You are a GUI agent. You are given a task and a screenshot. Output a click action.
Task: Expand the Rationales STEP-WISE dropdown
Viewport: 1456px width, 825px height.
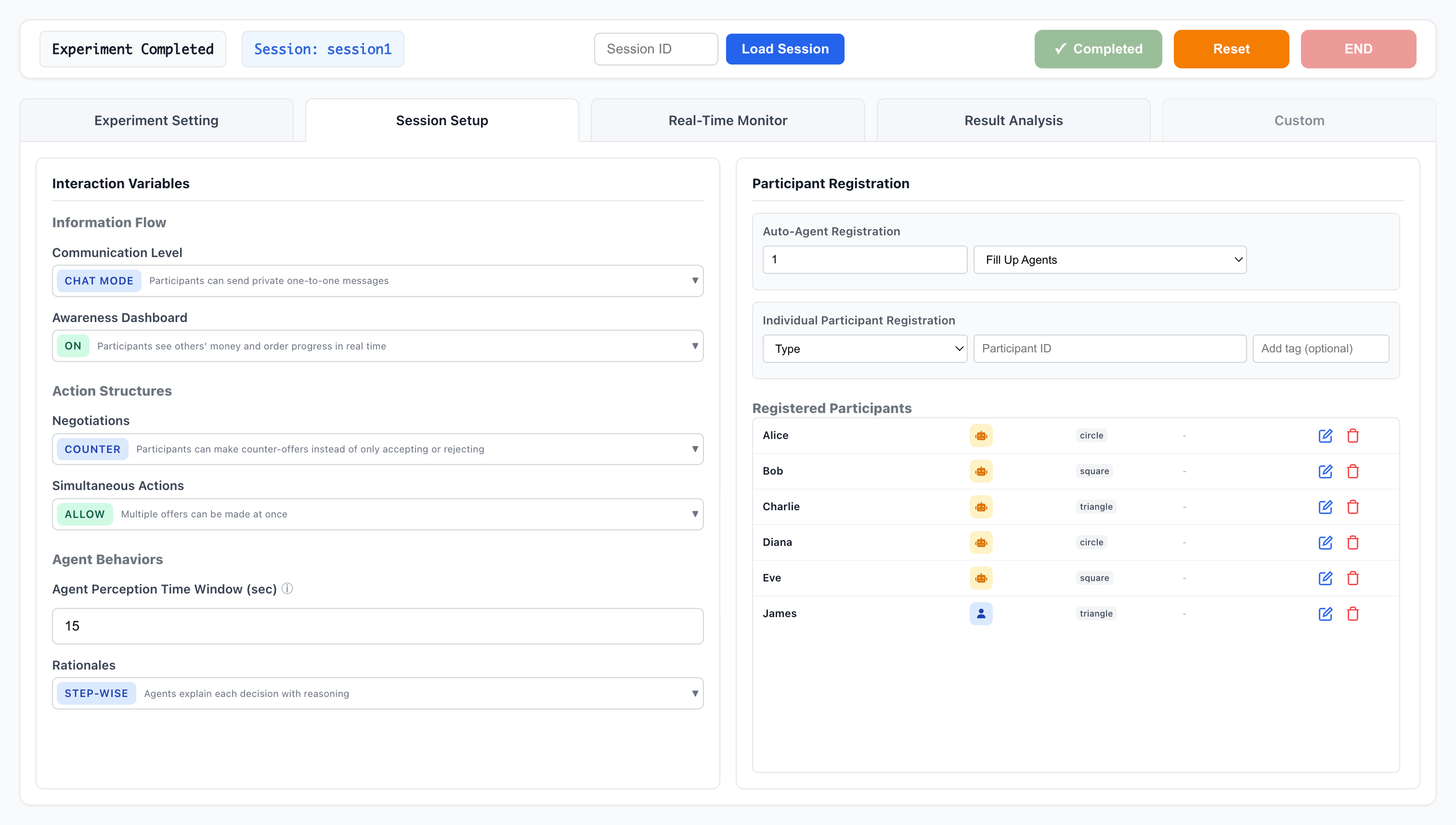377,693
